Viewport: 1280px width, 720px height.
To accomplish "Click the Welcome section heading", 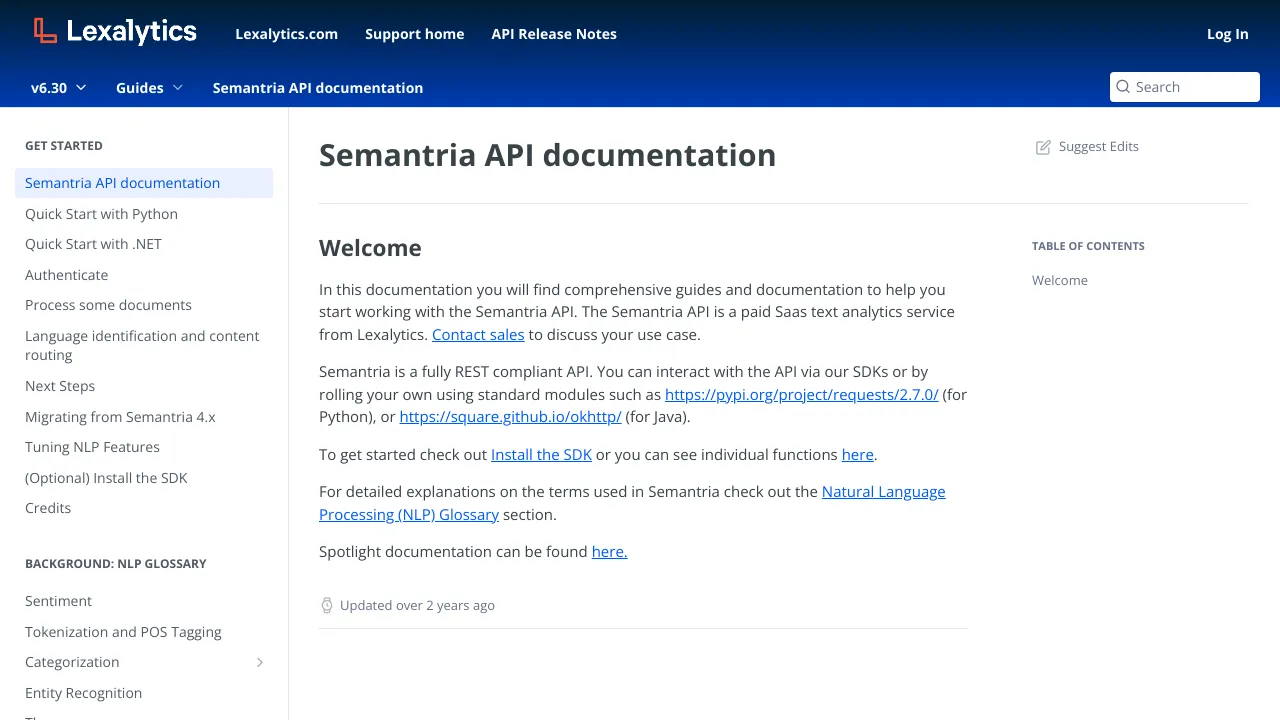I will [370, 248].
